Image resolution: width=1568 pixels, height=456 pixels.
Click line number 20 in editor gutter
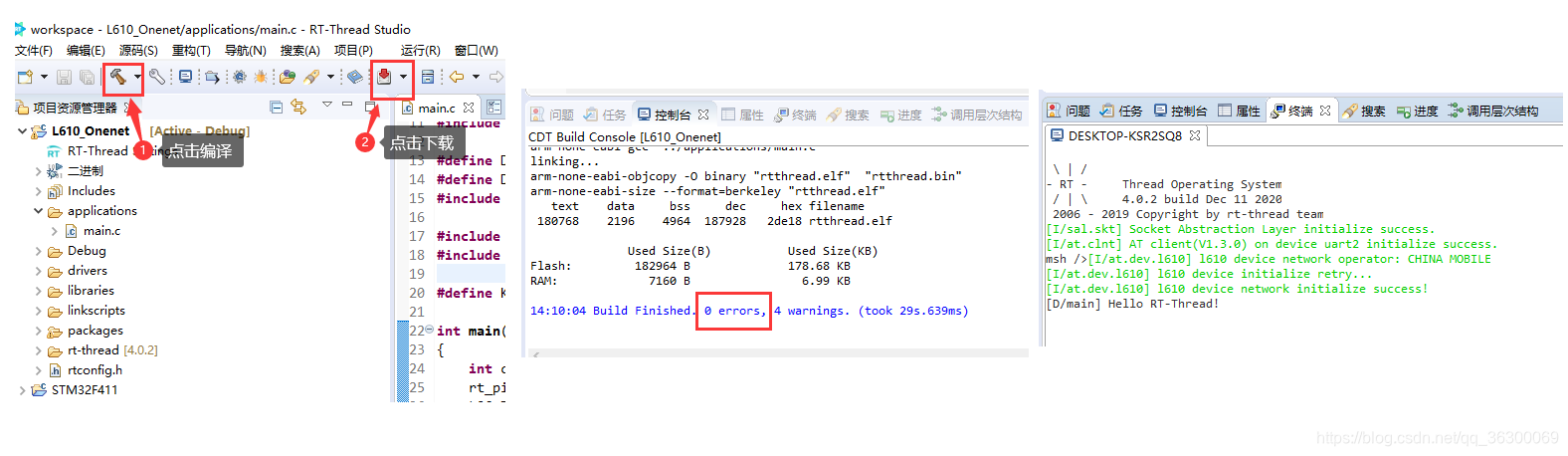coord(417,293)
